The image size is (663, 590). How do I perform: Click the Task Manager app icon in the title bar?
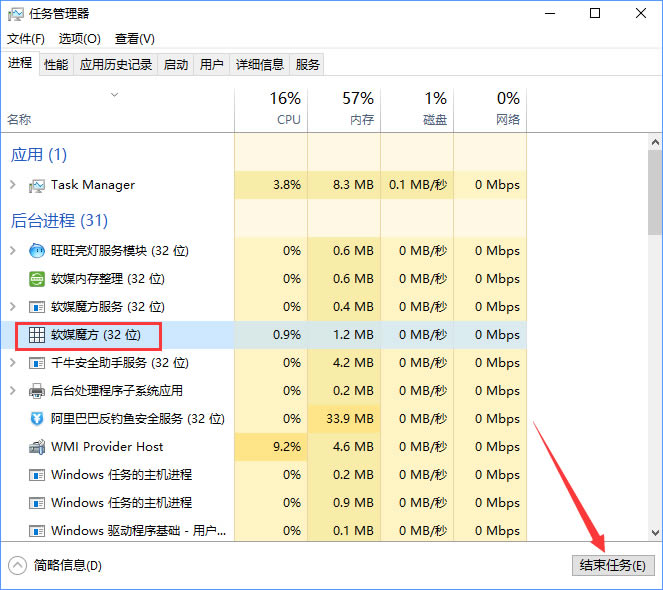point(16,13)
